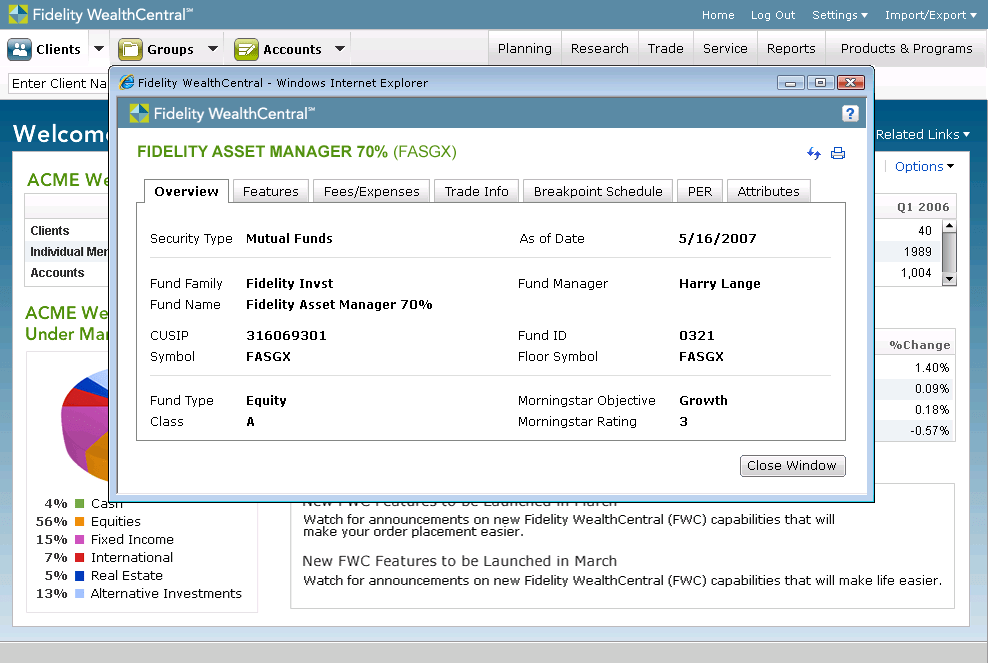Click the Fund Manager name Harry Lange
Screen dimensions: 988x663
720,284
